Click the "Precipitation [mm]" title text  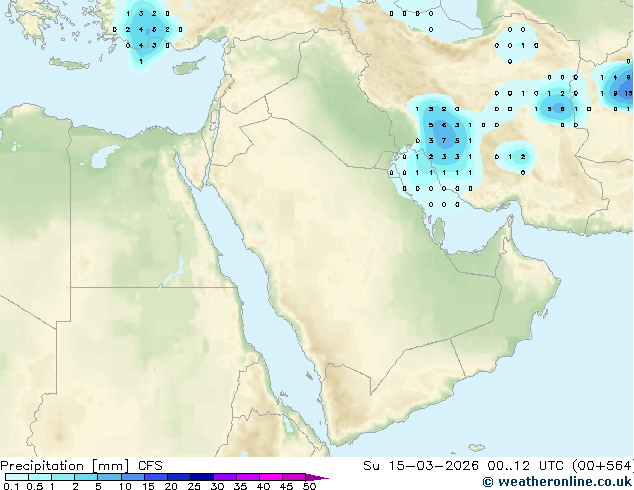pyautogui.click(x=65, y=466)
